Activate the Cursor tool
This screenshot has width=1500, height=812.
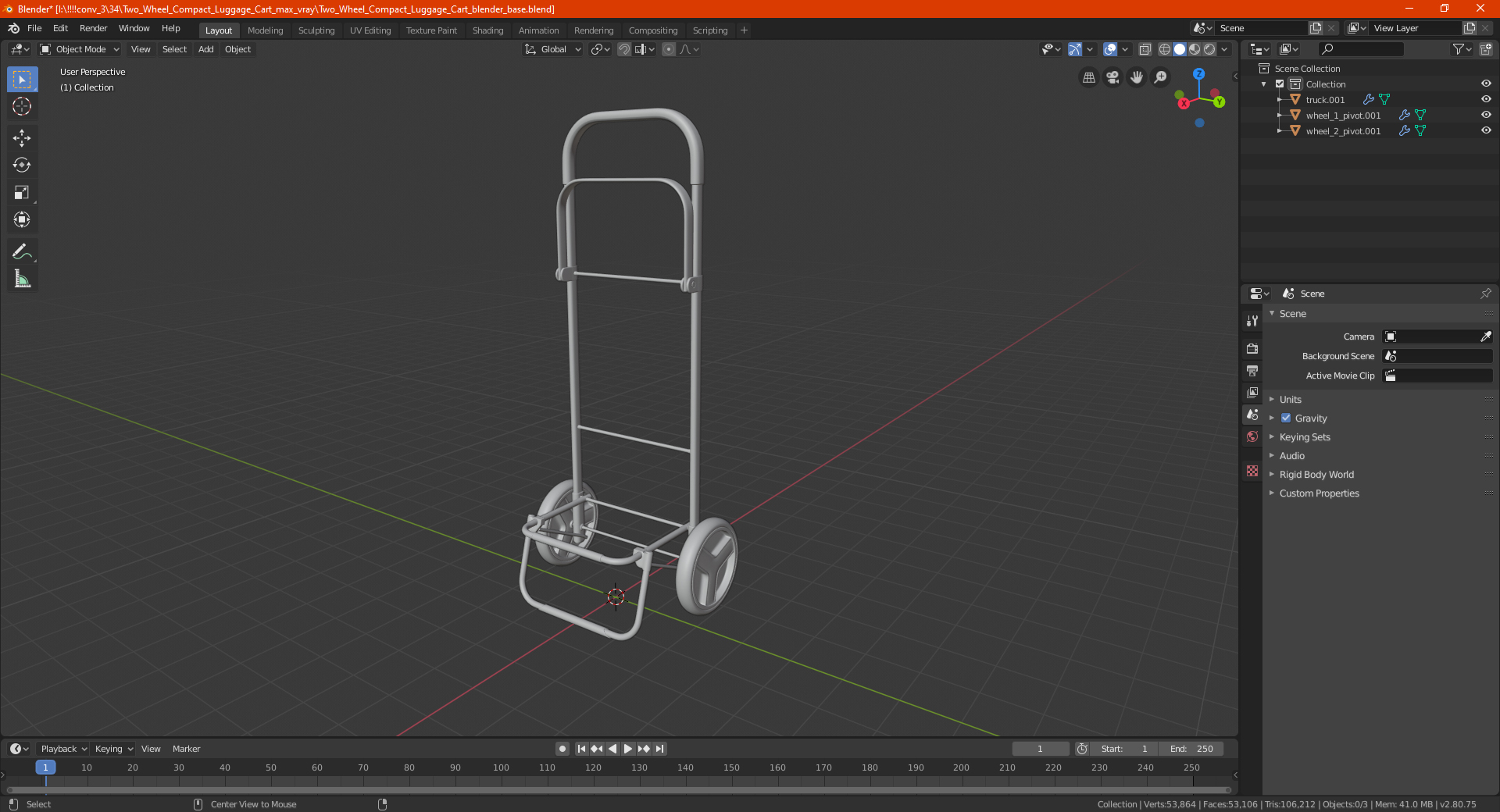click(22, 106)
